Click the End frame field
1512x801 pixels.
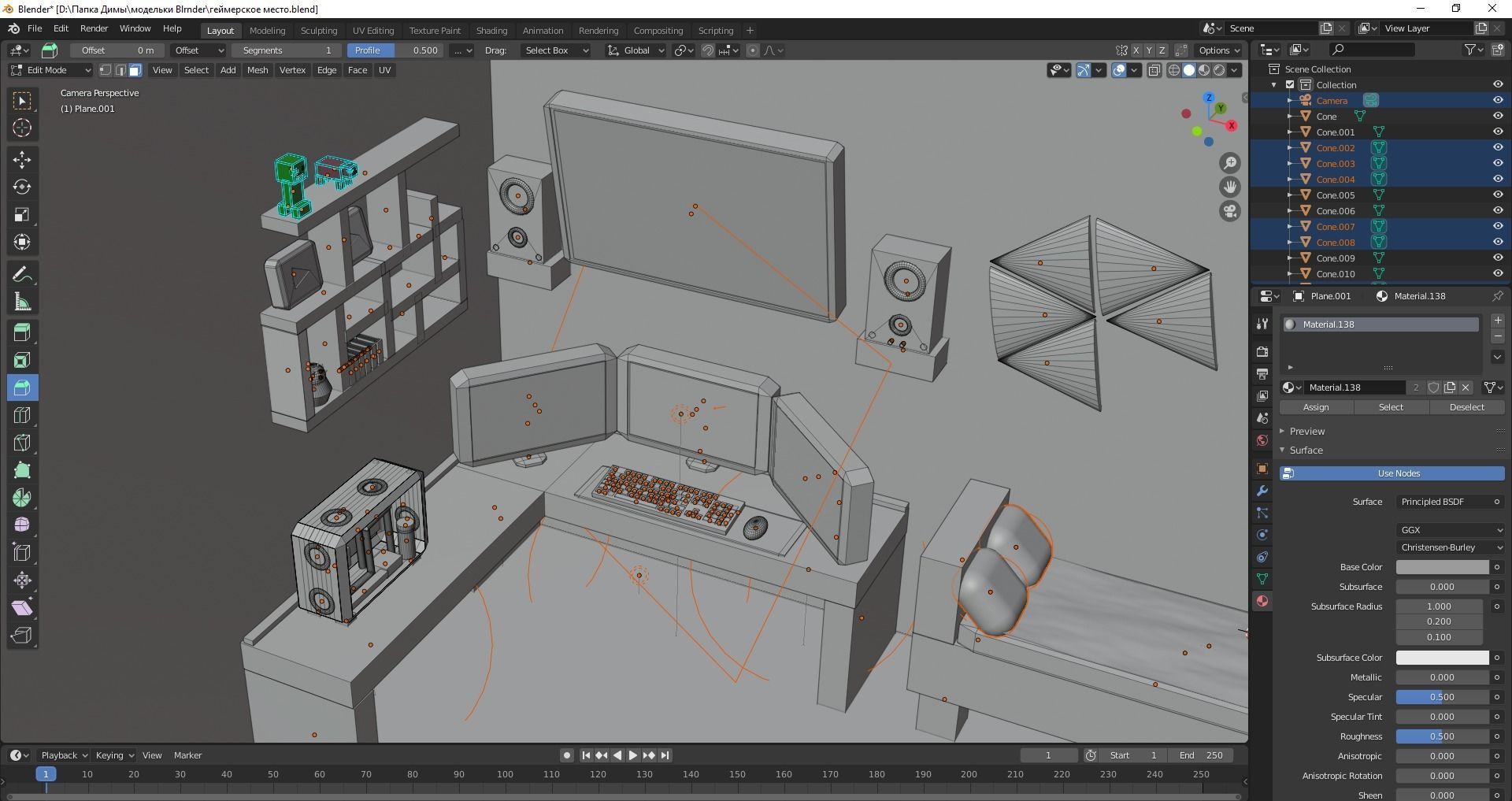coord(1200,755)
